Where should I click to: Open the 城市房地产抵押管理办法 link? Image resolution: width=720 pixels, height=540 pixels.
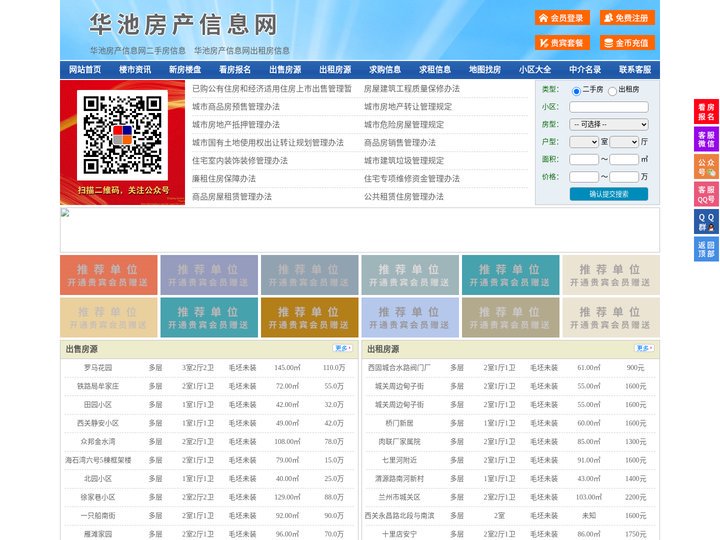click(236, 125)
